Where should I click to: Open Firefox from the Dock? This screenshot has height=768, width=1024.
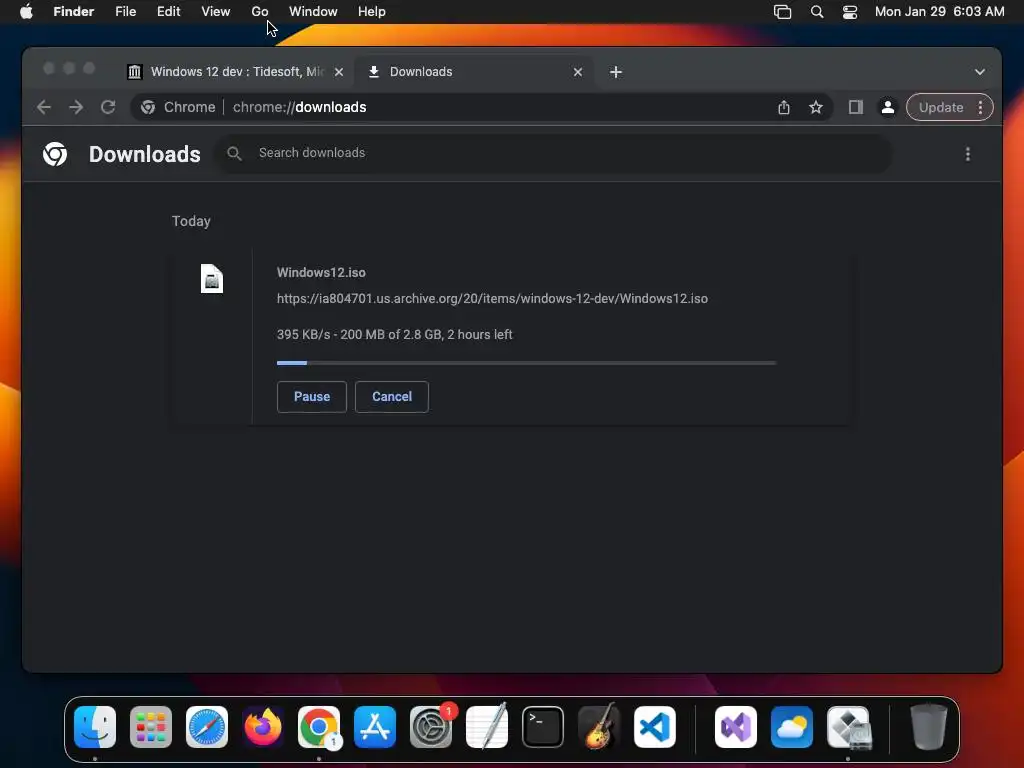tap(263, 726)
